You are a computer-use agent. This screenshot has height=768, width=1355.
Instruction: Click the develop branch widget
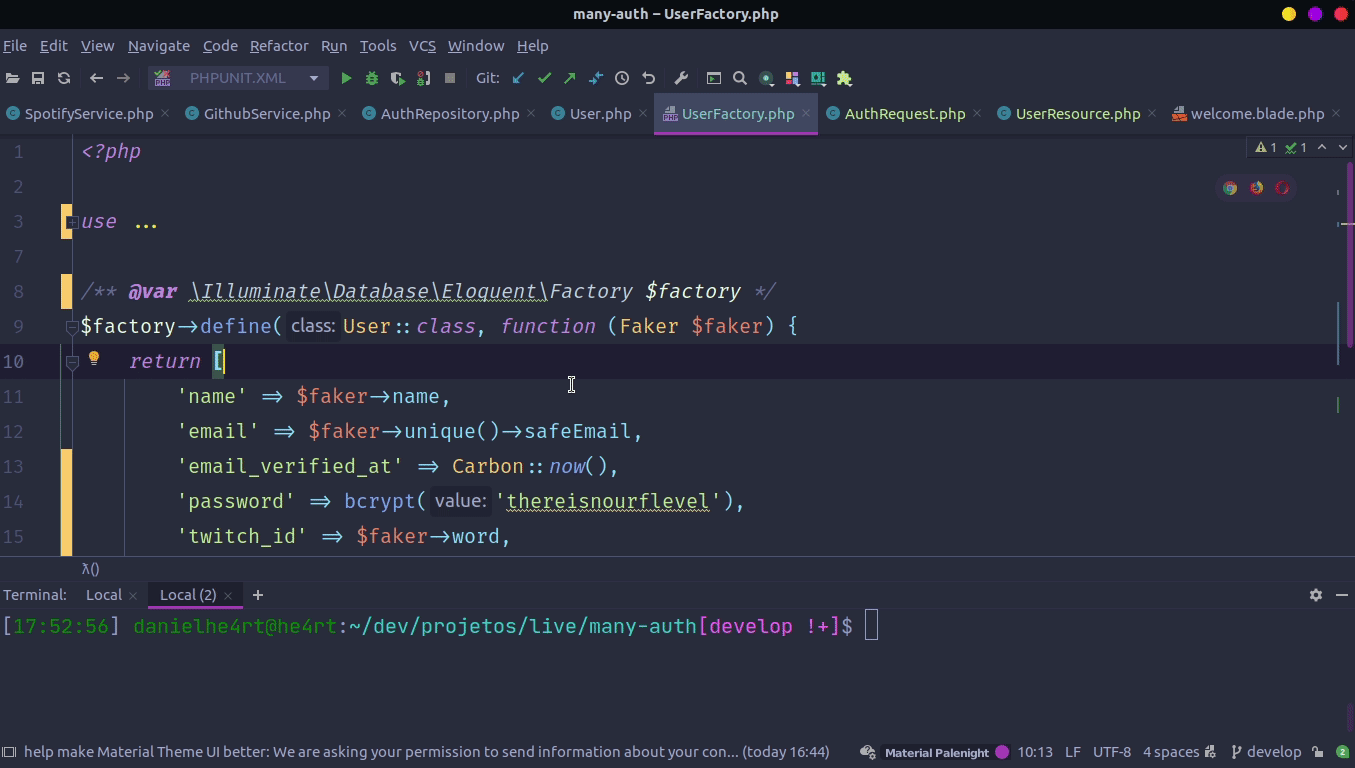click(x=1266, y=752)
